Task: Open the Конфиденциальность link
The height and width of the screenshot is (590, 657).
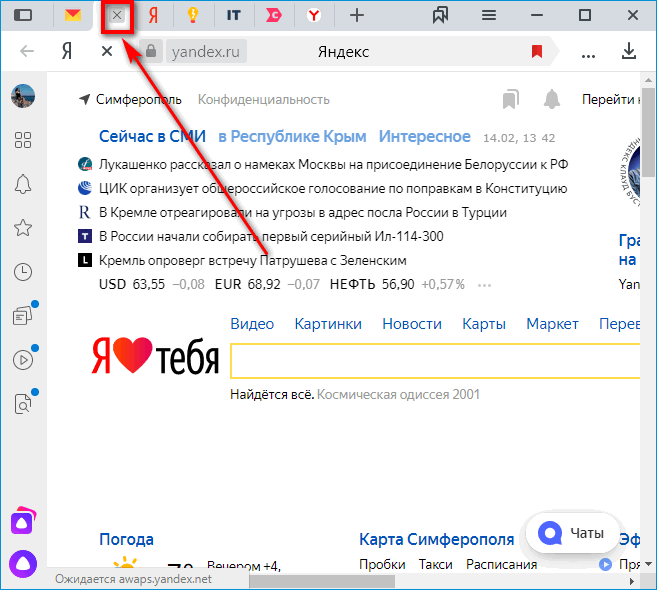Action: (x=264, y=100)
